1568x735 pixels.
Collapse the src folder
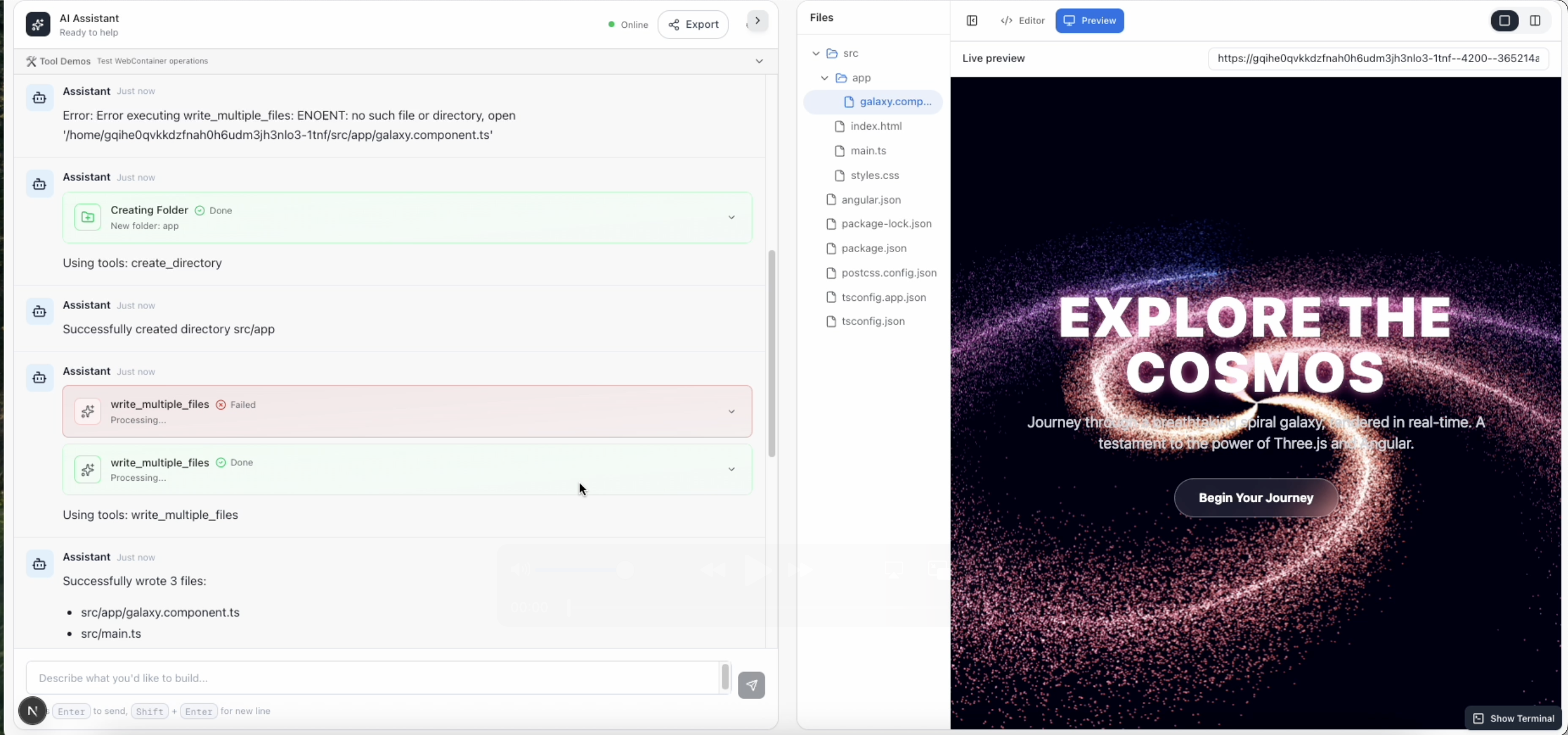816,53
